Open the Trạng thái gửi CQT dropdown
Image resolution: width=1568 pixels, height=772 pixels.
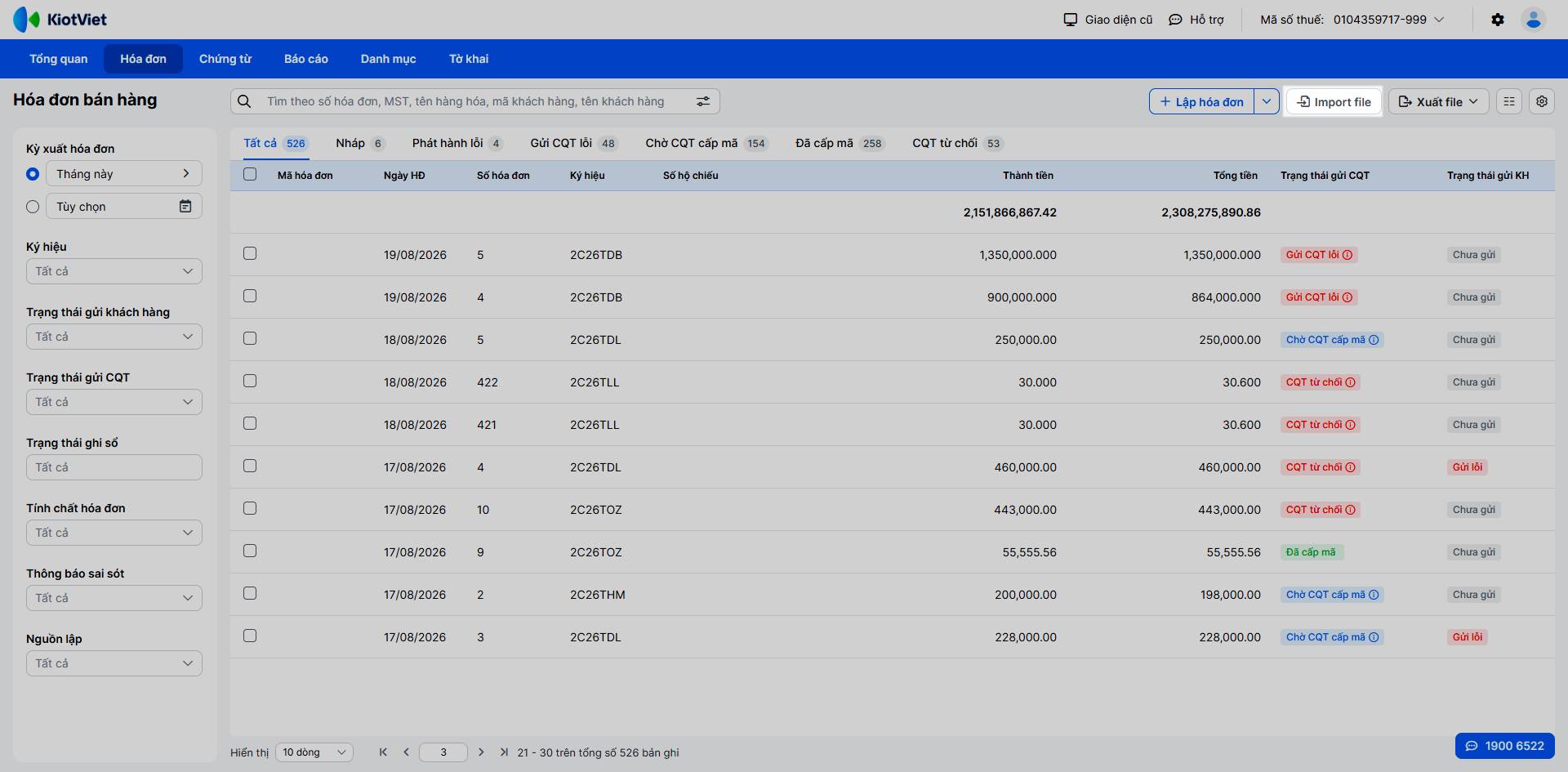tap(114, 402)
